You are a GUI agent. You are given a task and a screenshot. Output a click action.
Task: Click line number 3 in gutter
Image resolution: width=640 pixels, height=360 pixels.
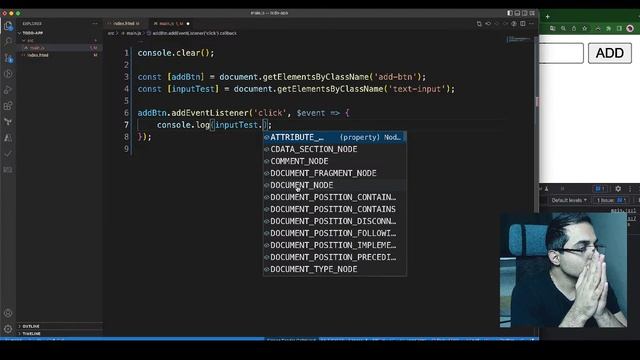[x=126, y=77]
